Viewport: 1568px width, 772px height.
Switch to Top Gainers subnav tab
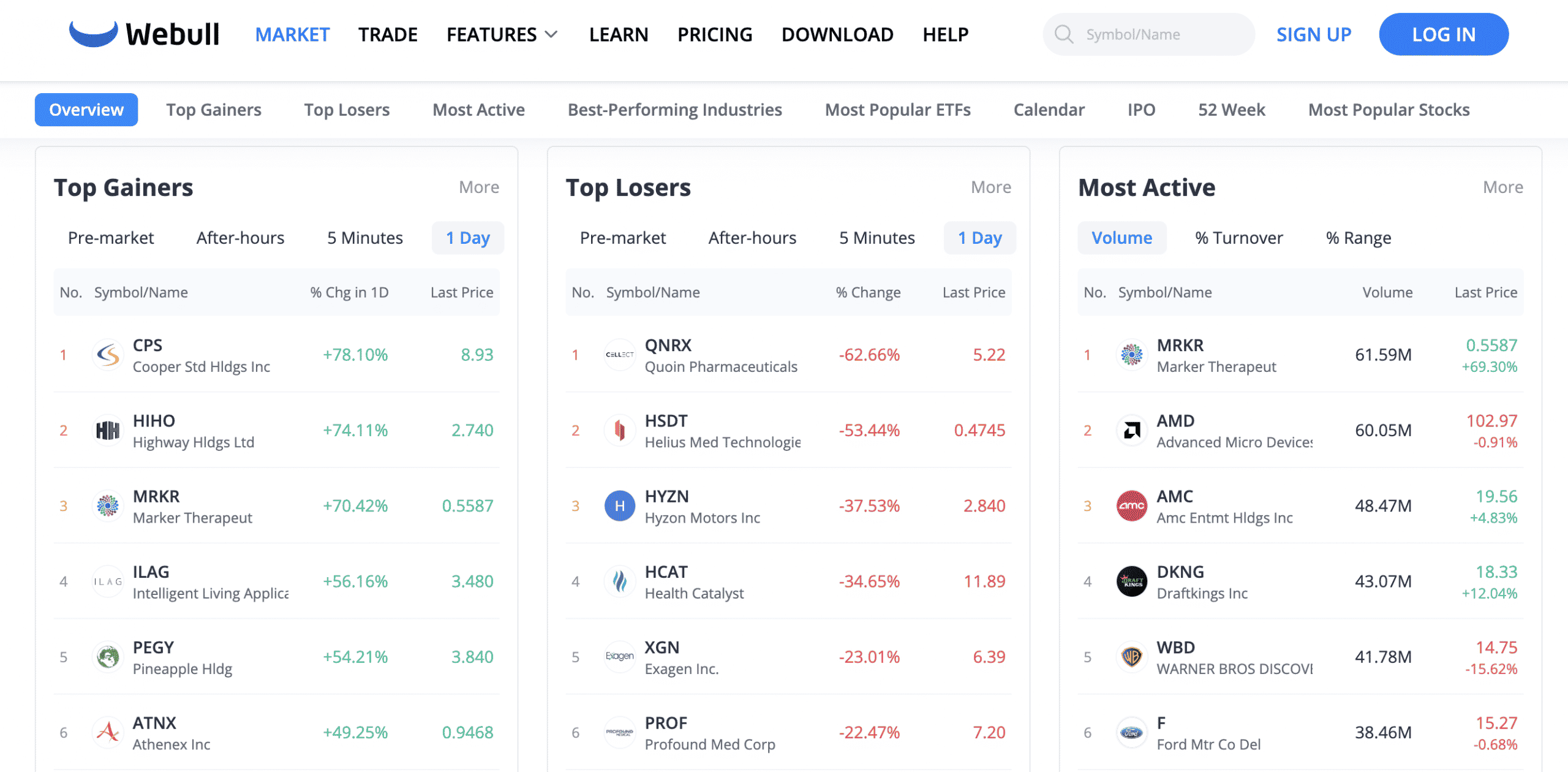[x=214, y=110]
